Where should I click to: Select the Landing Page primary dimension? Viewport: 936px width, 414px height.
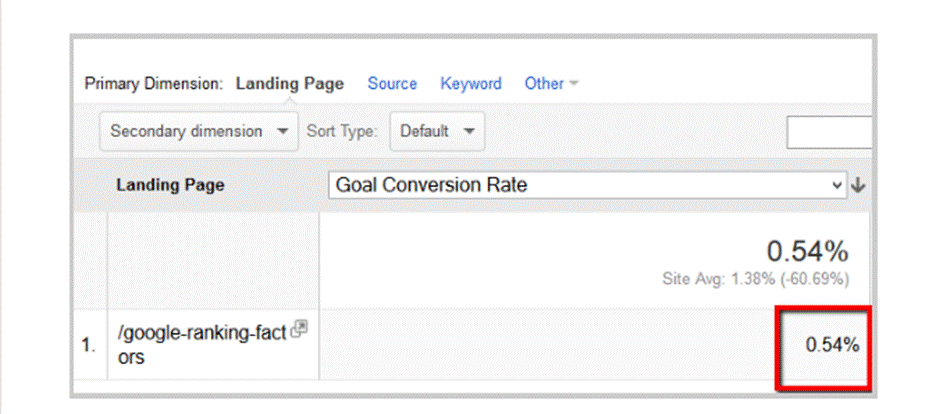(x=289, y=84)
